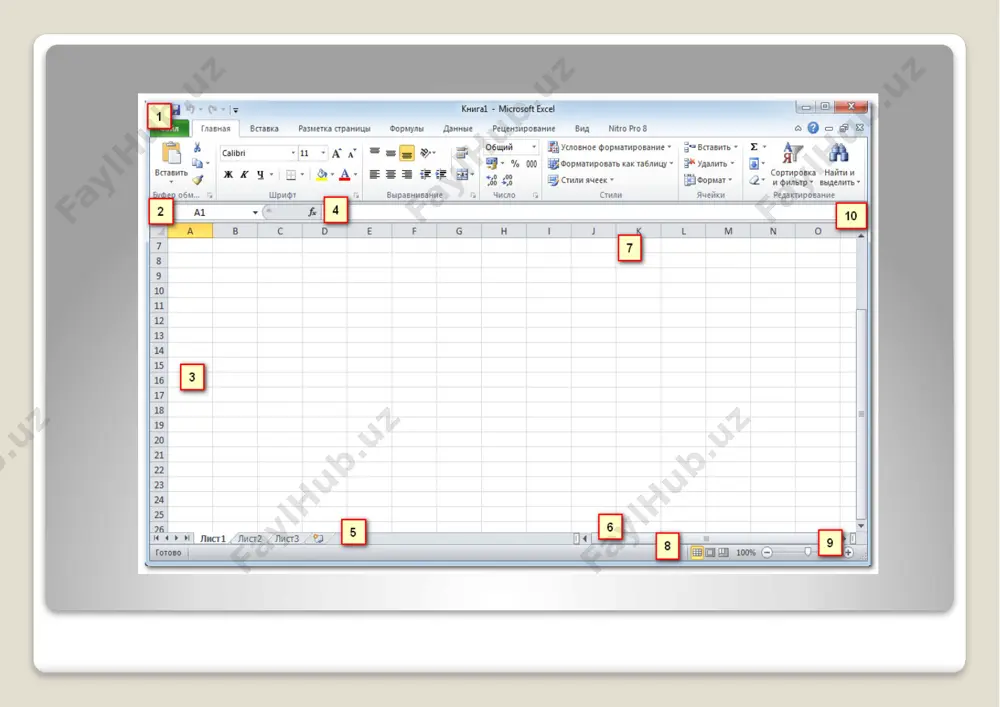
Task: Click the blue Help question mark icon
Action: tap(812, 128)
